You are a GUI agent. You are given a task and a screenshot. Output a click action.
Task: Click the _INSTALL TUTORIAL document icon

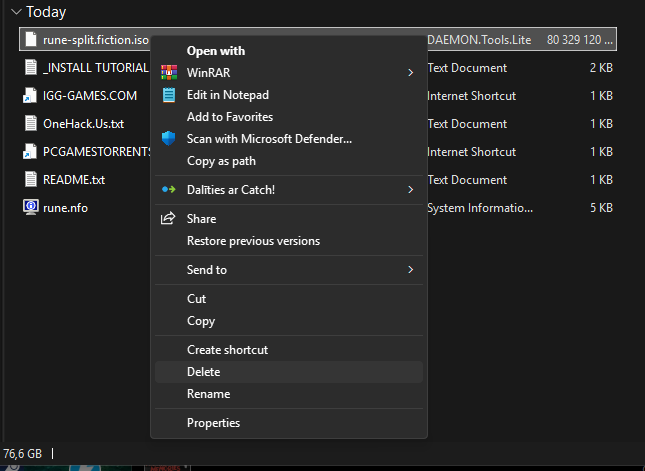(31, 67)
